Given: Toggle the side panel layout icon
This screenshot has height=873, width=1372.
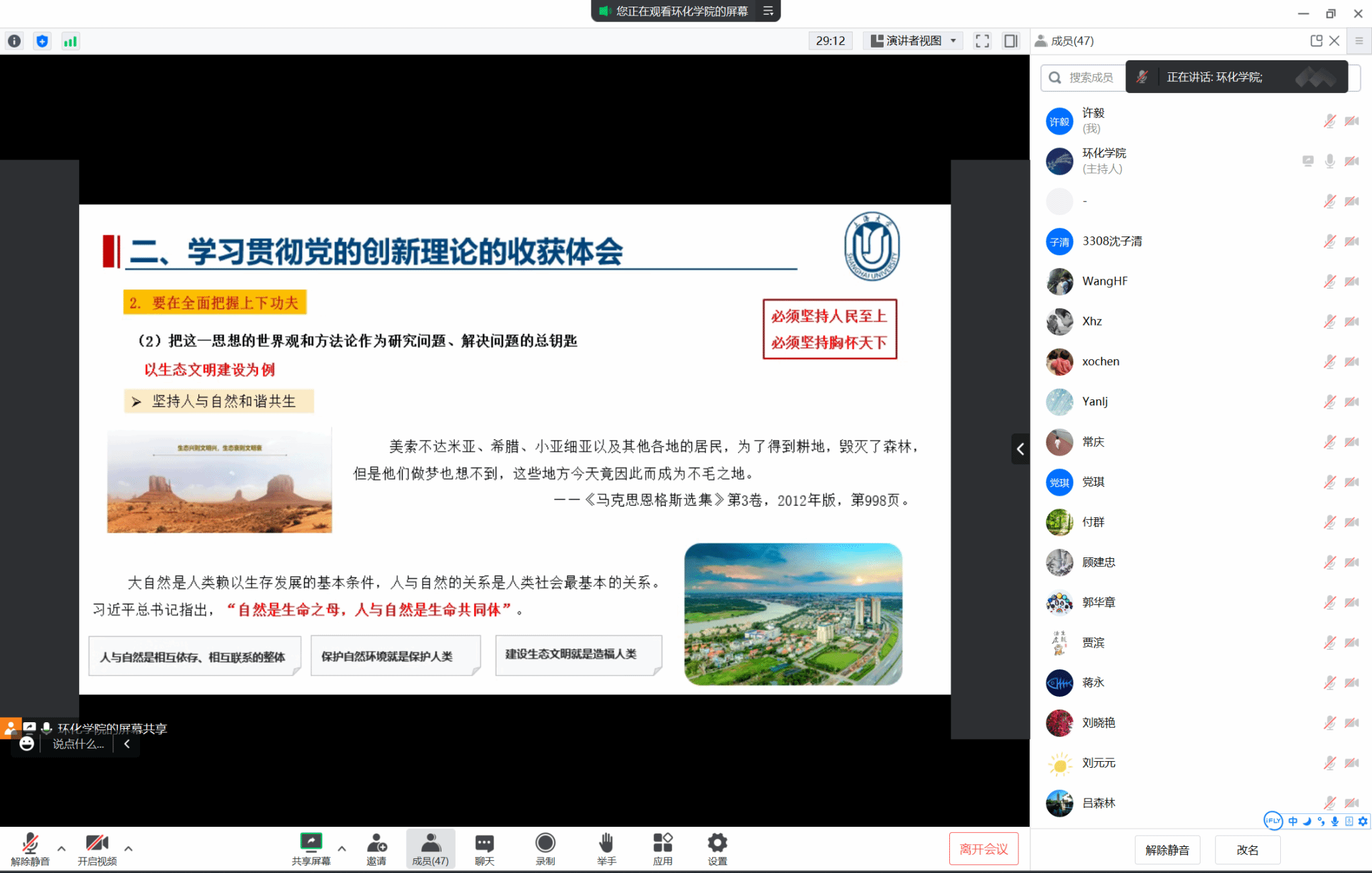Looking at the screenshot, I should click(x=1010, y=41).
